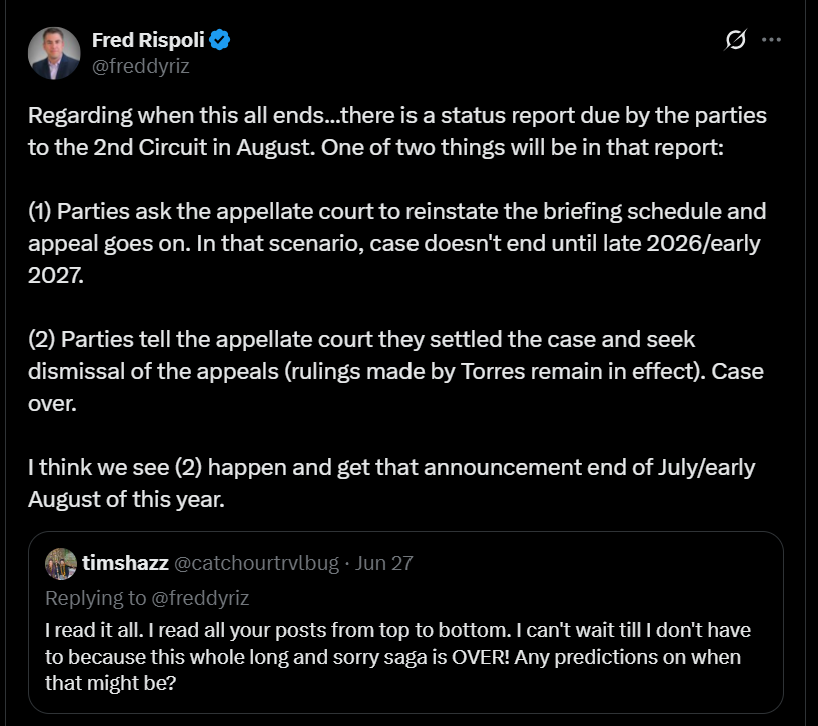
Task: Click the Fred Rispoli display name
Action: pyautogui.click(x=148, y=40)
